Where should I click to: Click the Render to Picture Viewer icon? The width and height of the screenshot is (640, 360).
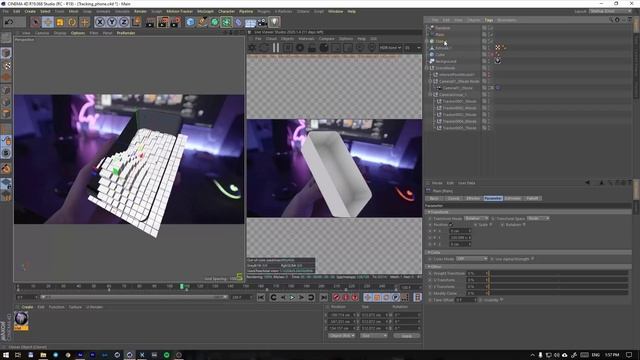(x=163, y=22)
